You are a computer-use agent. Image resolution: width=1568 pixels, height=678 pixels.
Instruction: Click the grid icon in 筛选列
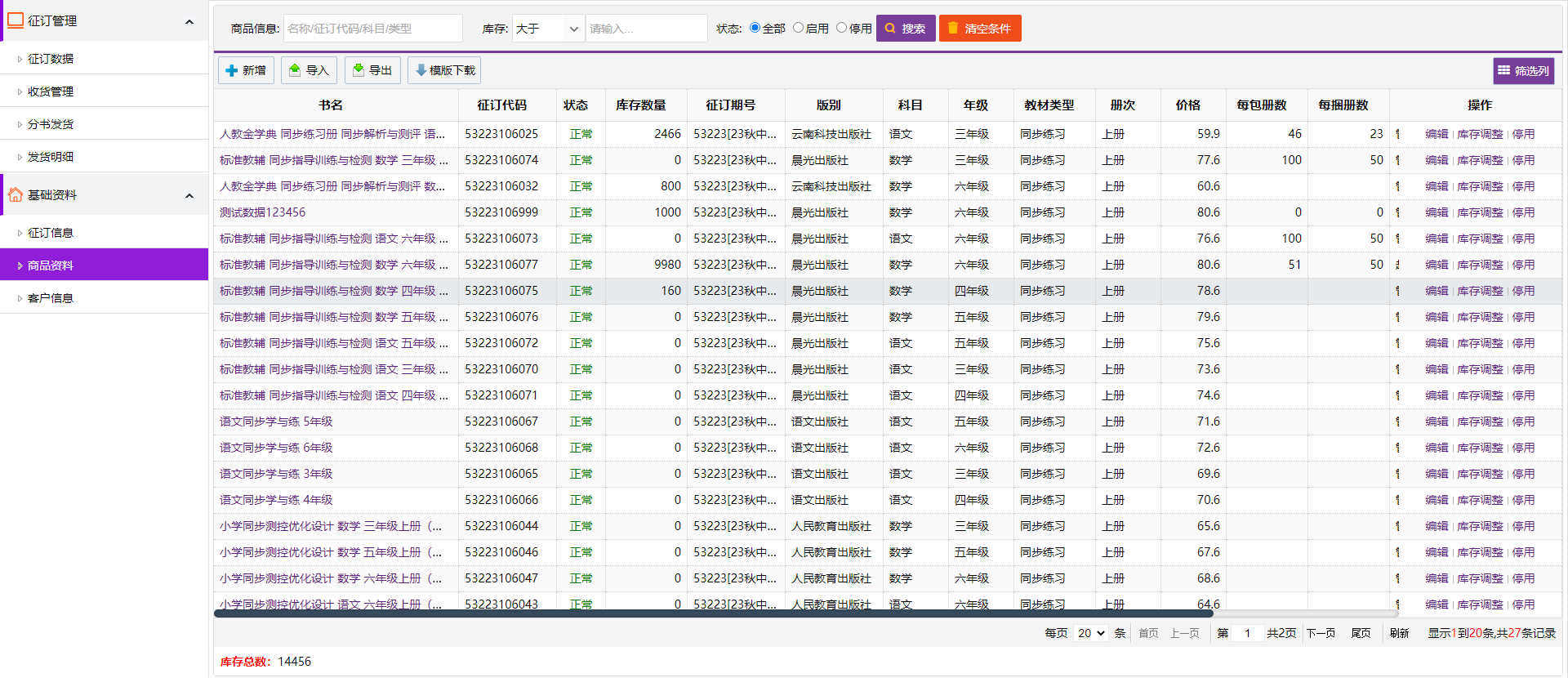point(1503,70)
